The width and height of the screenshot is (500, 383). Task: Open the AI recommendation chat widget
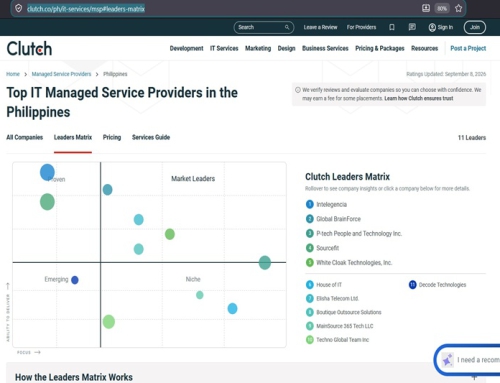468,360
